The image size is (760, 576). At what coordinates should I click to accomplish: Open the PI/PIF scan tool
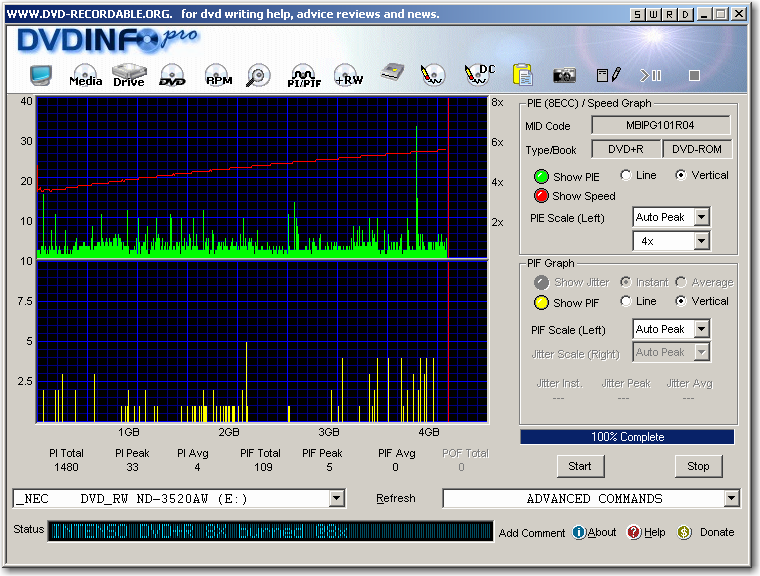pos(304,76)
